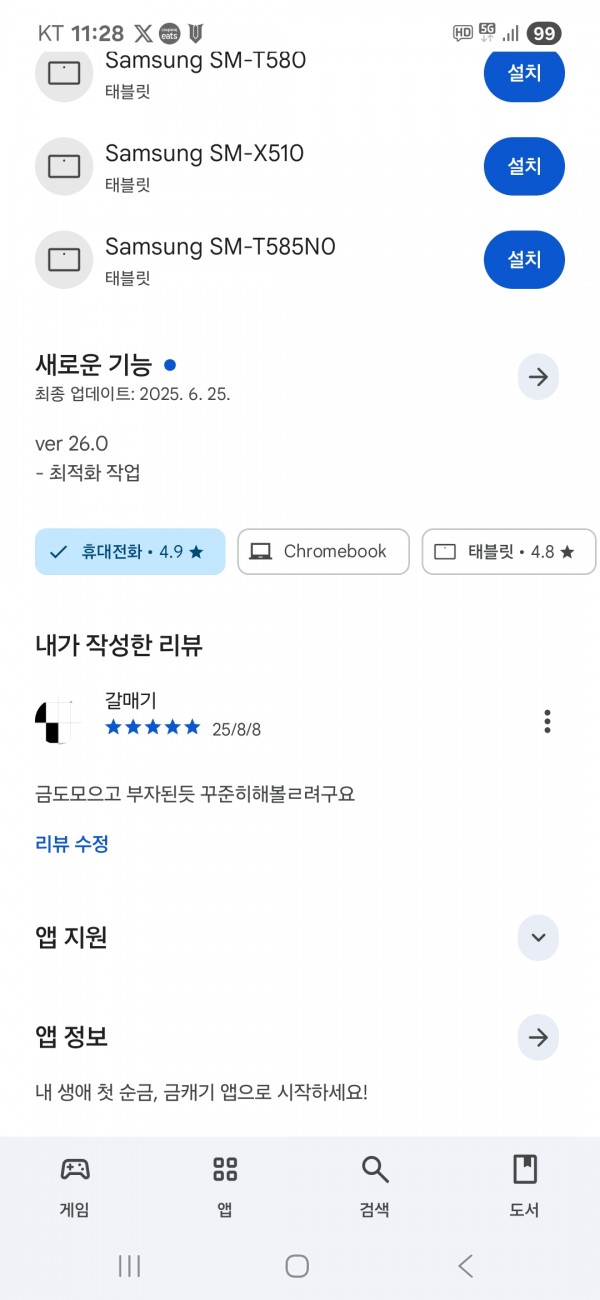The image size is (600, 1300).
Task: Tap the Android recent apps button
Action: coord(129,1266)
